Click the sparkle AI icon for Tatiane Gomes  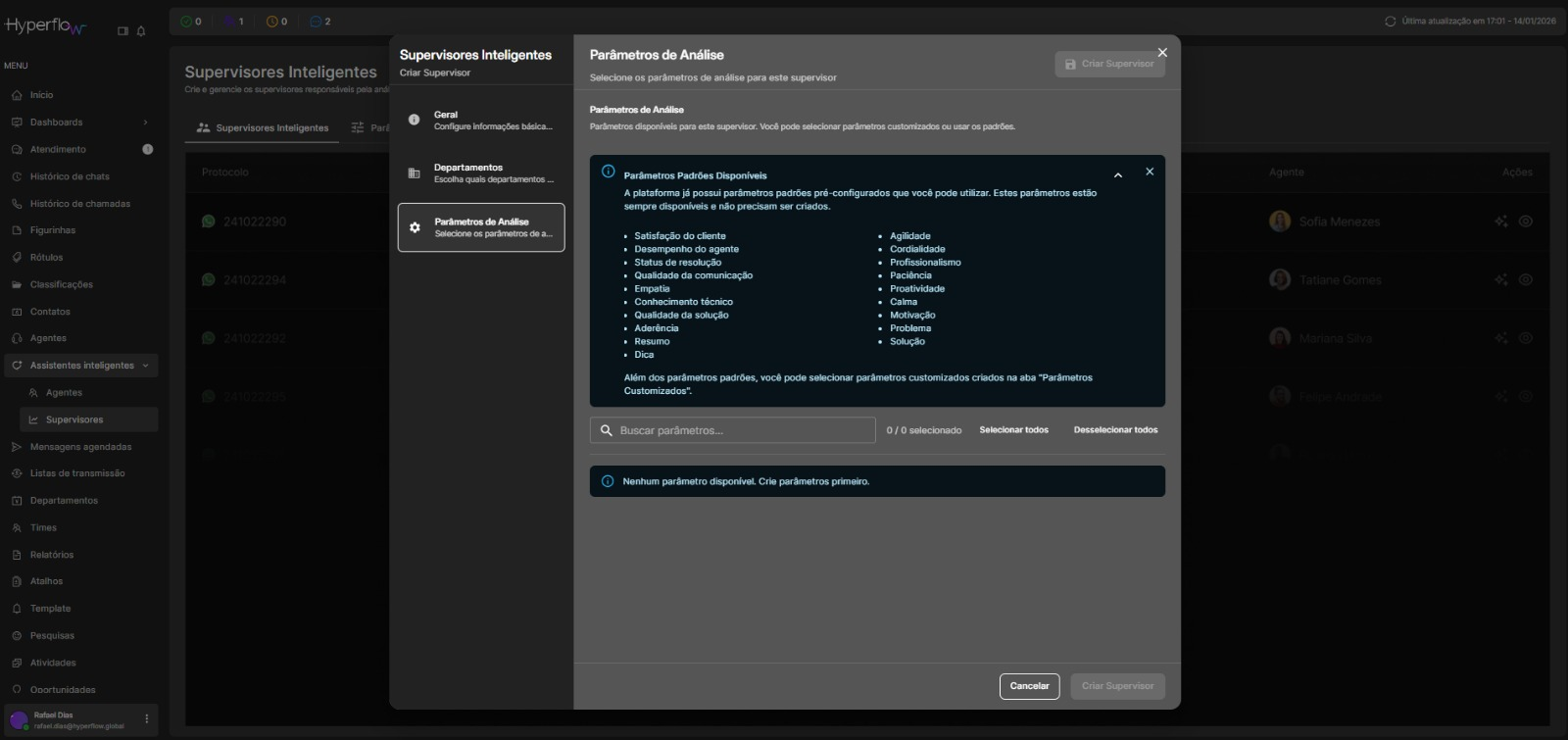1500,279
